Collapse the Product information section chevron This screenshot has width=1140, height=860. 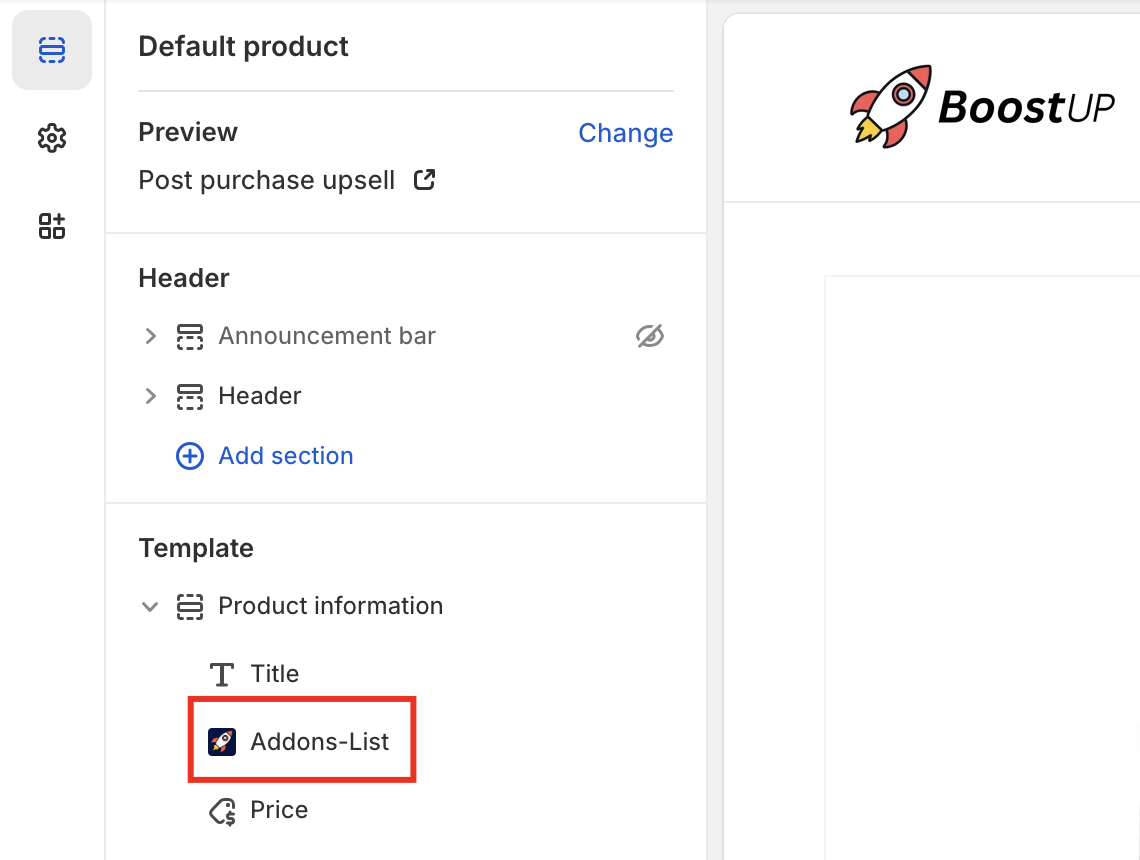point(151,606)
